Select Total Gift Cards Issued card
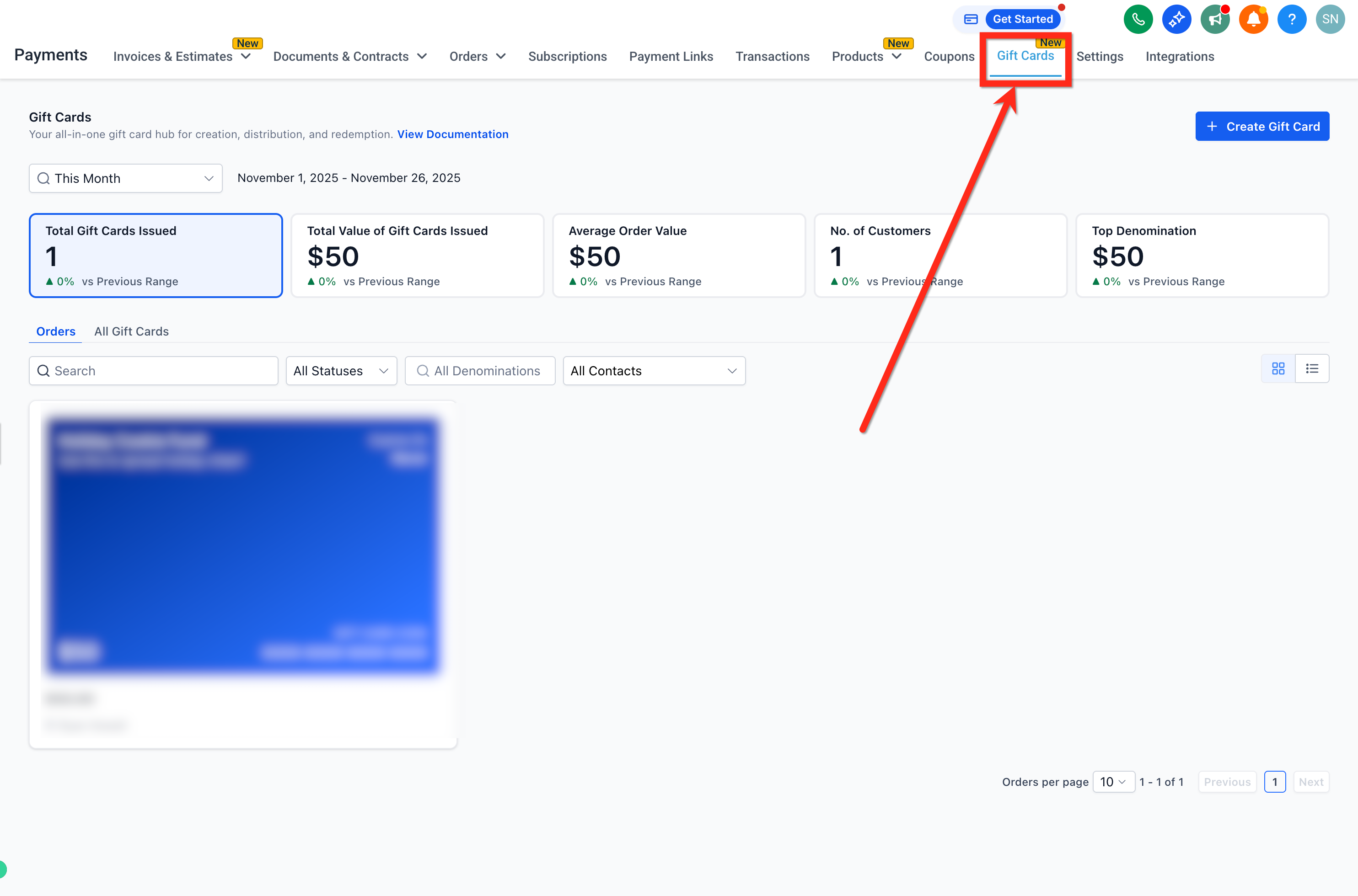The height and width of the screenshot is (896, 1358). [156, 256]
